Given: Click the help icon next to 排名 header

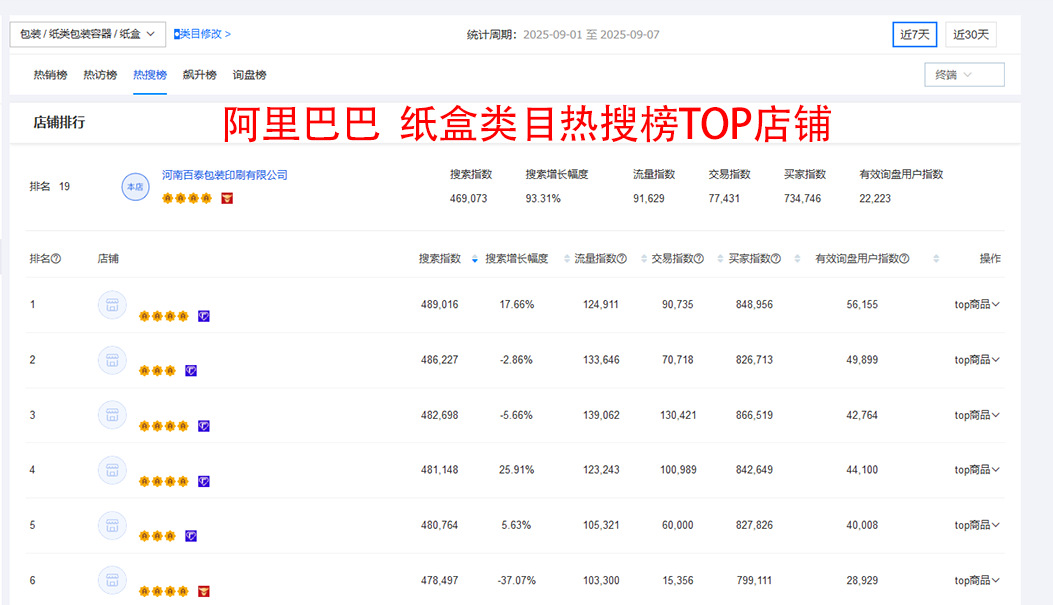Looking at the screenshot, I should [56, 259].
